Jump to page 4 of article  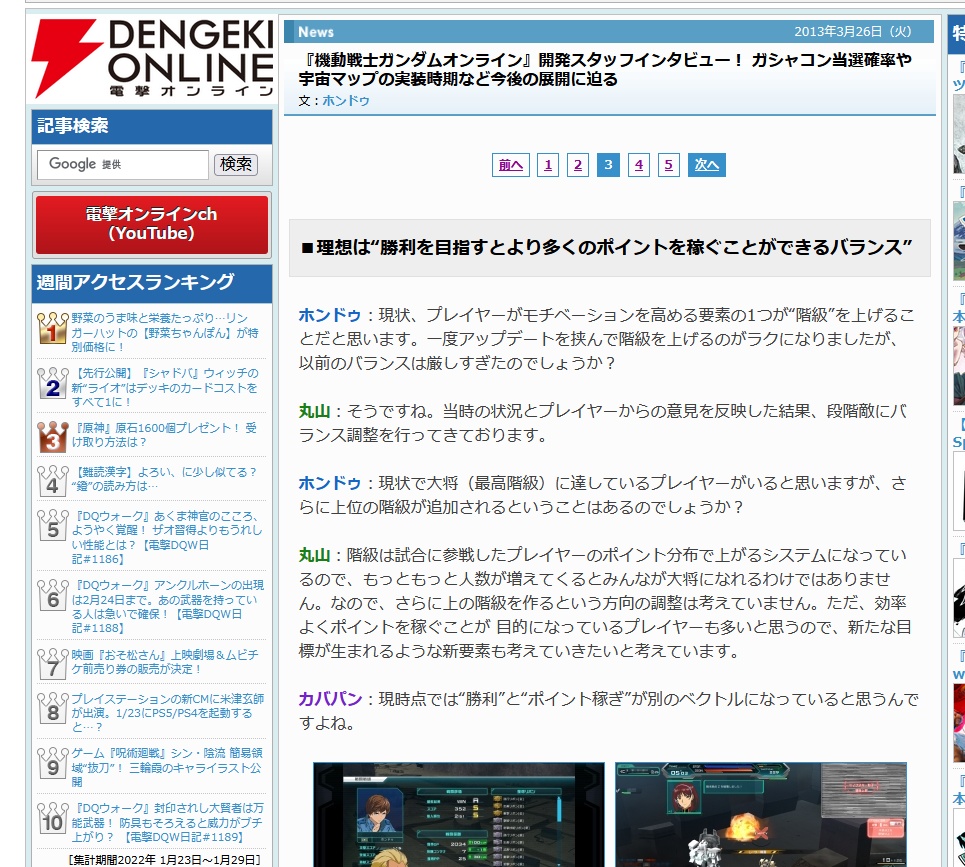point(638,165)
